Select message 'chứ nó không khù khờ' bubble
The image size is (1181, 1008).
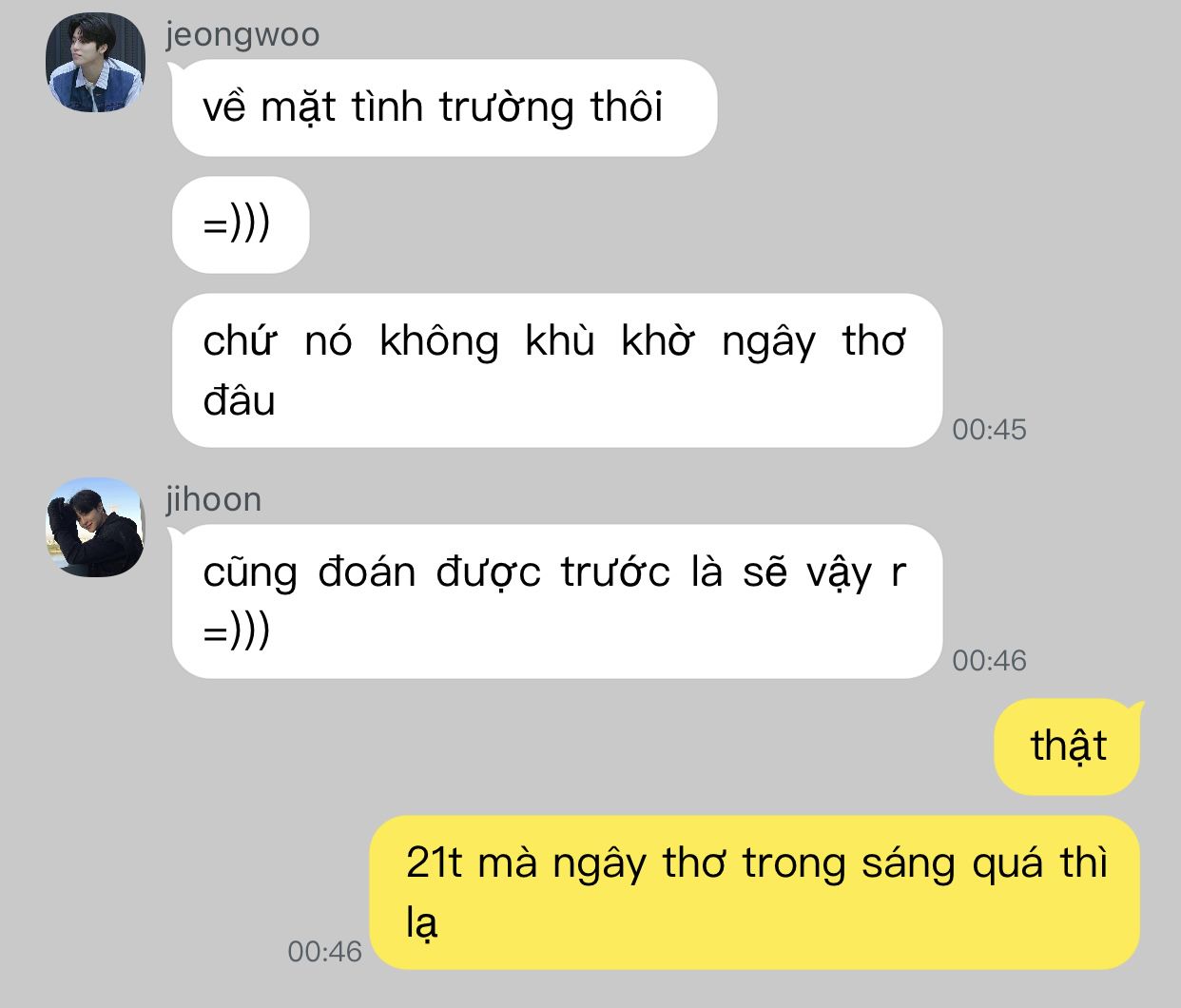click(557, 371)
